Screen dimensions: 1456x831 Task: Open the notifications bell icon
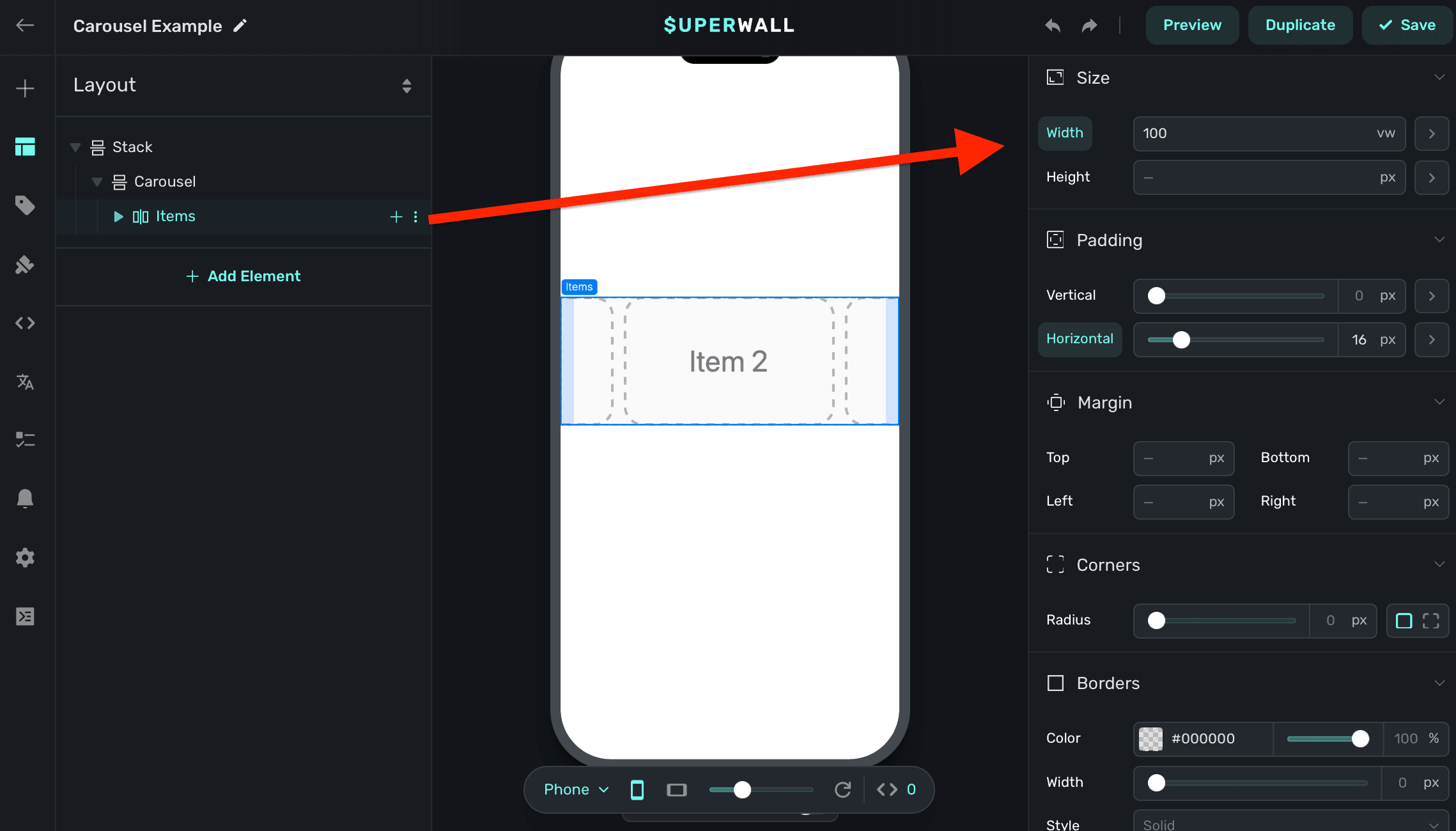25,498
